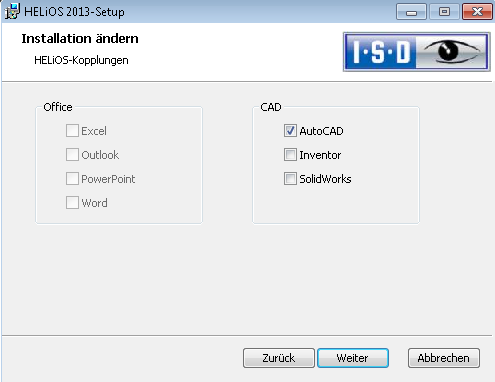The height and width of the screenshot is (382, 495).
Task: Toggle the disabled Outlook checkbox
Action: pos(72,155)
